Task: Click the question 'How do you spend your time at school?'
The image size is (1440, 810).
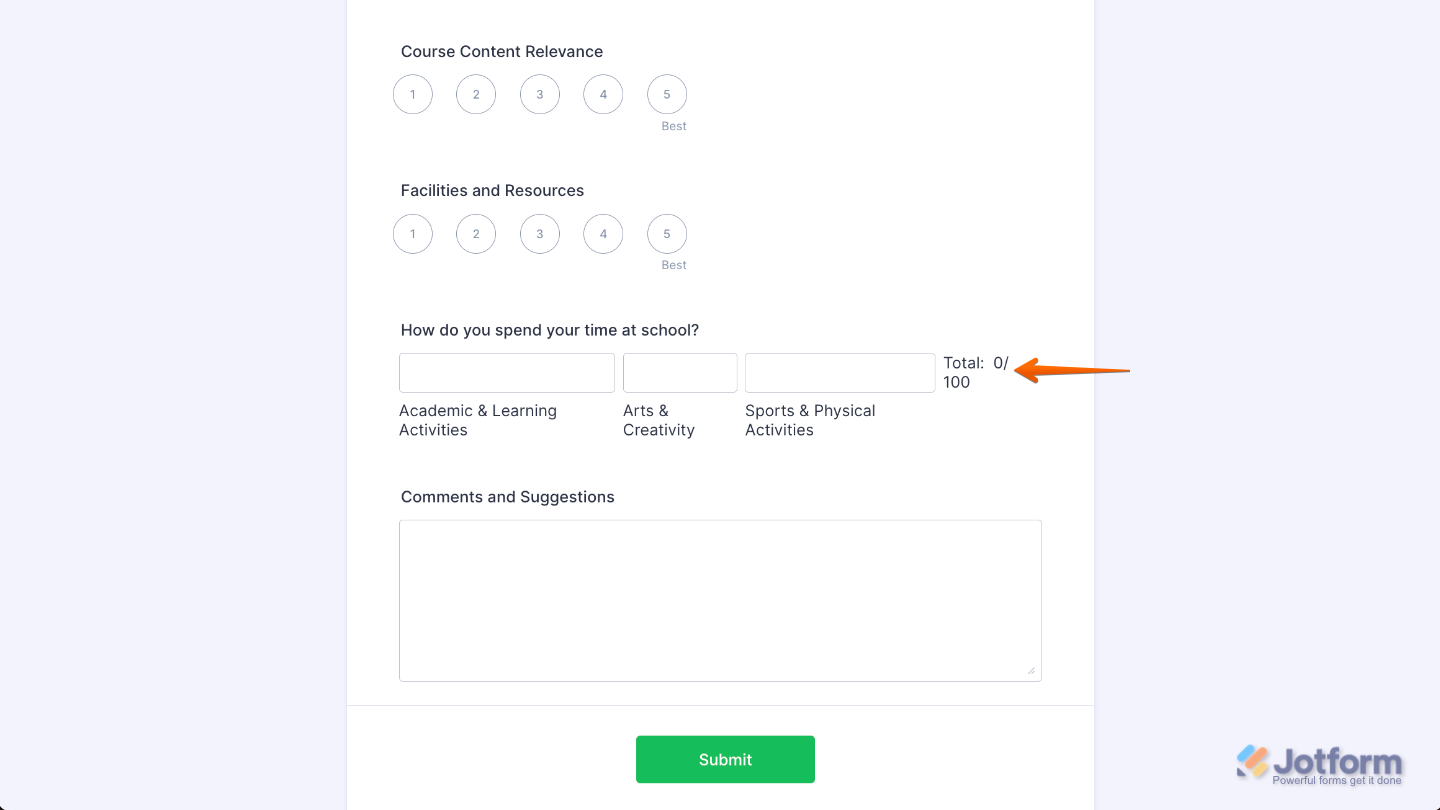Action: pyautogui.click(x=550, y=330)
